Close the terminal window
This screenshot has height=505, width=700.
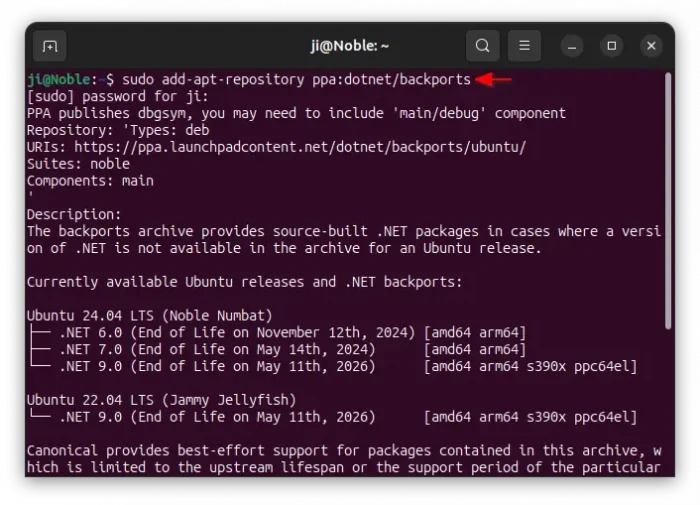pos(651,46)
